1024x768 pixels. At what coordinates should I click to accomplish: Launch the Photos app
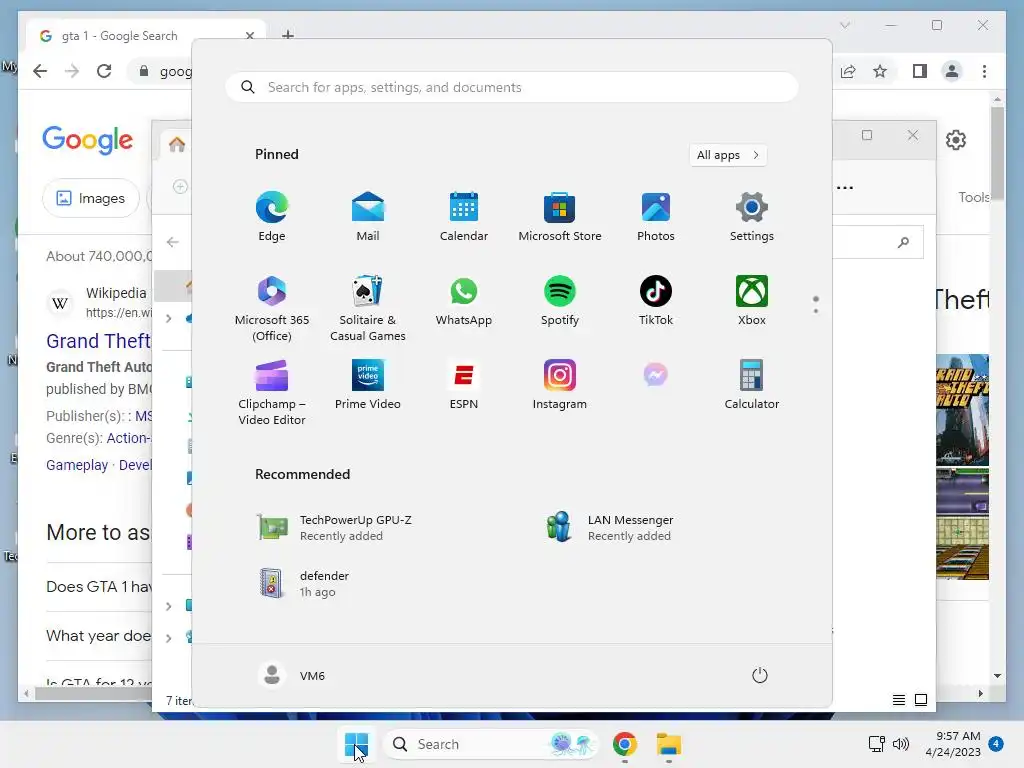coord(656,217)
